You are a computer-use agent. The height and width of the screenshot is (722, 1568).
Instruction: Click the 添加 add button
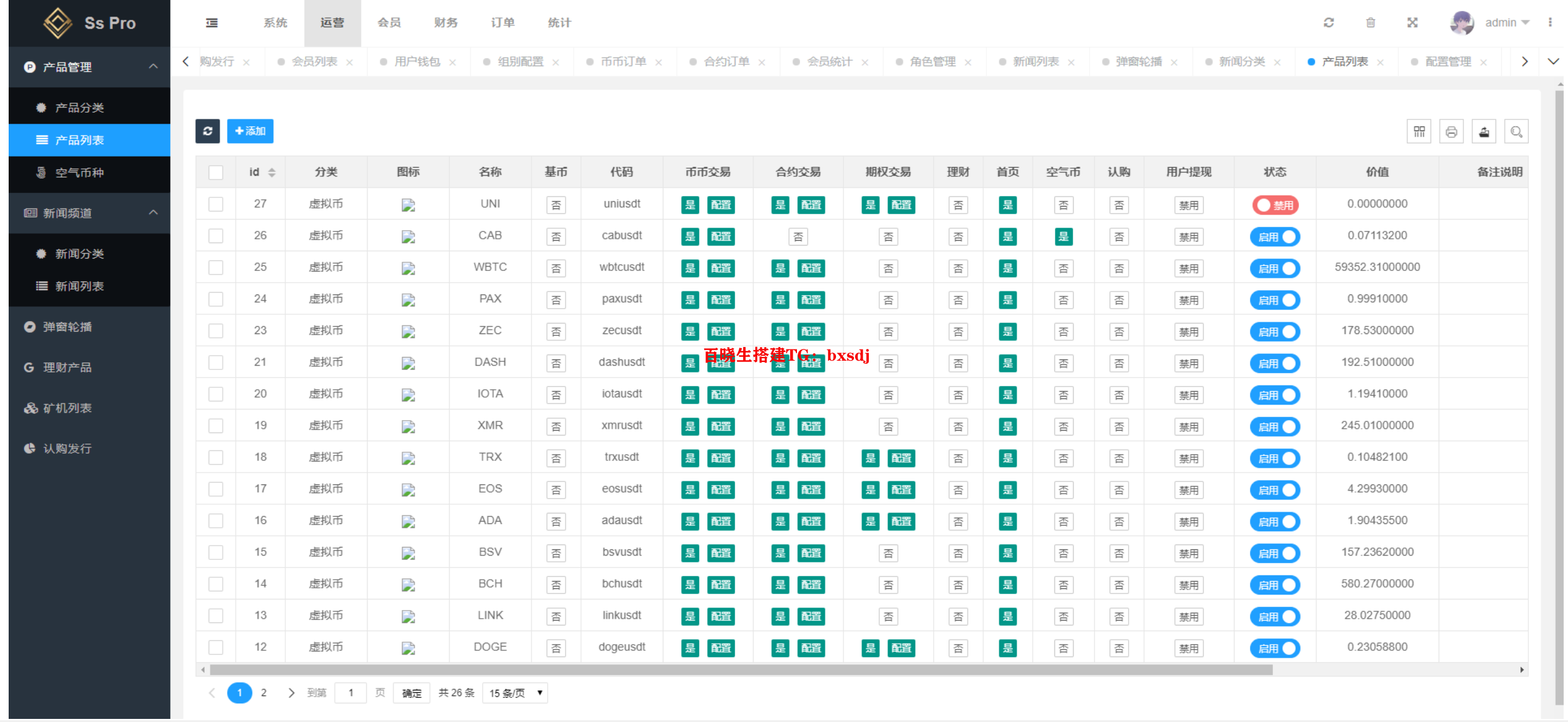click(x=250, y=131)
